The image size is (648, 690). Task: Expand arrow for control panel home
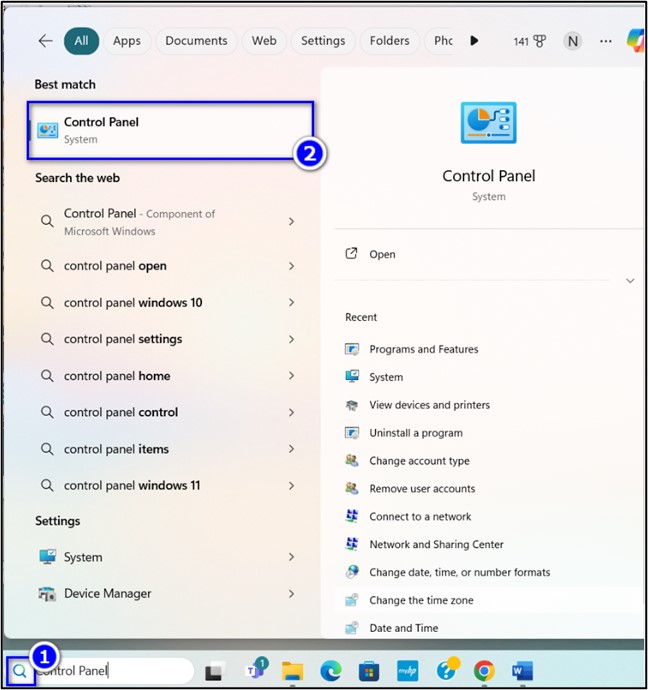(x=291, y=376)
